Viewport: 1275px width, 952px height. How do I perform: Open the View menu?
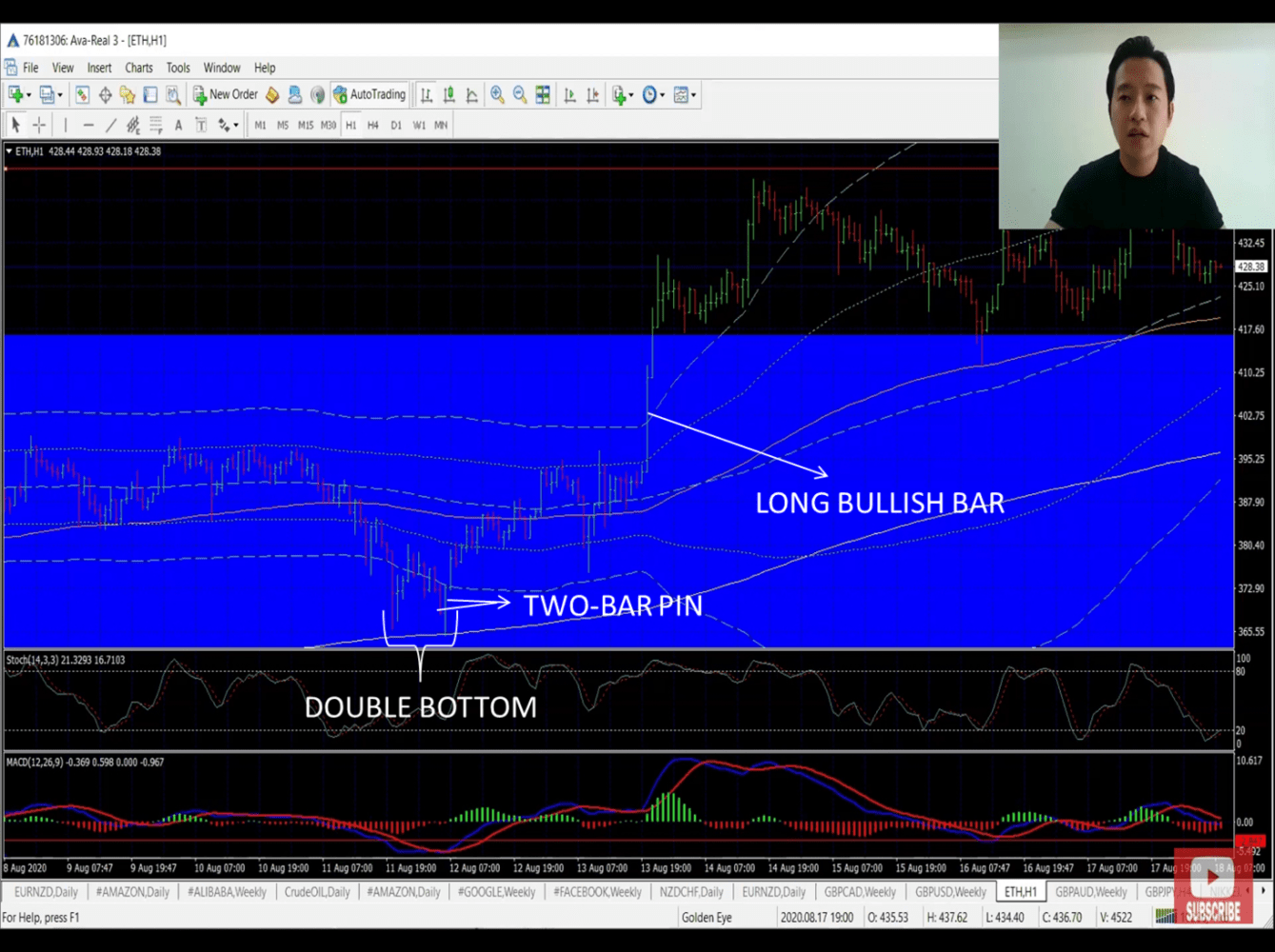[x=63, y=68]
